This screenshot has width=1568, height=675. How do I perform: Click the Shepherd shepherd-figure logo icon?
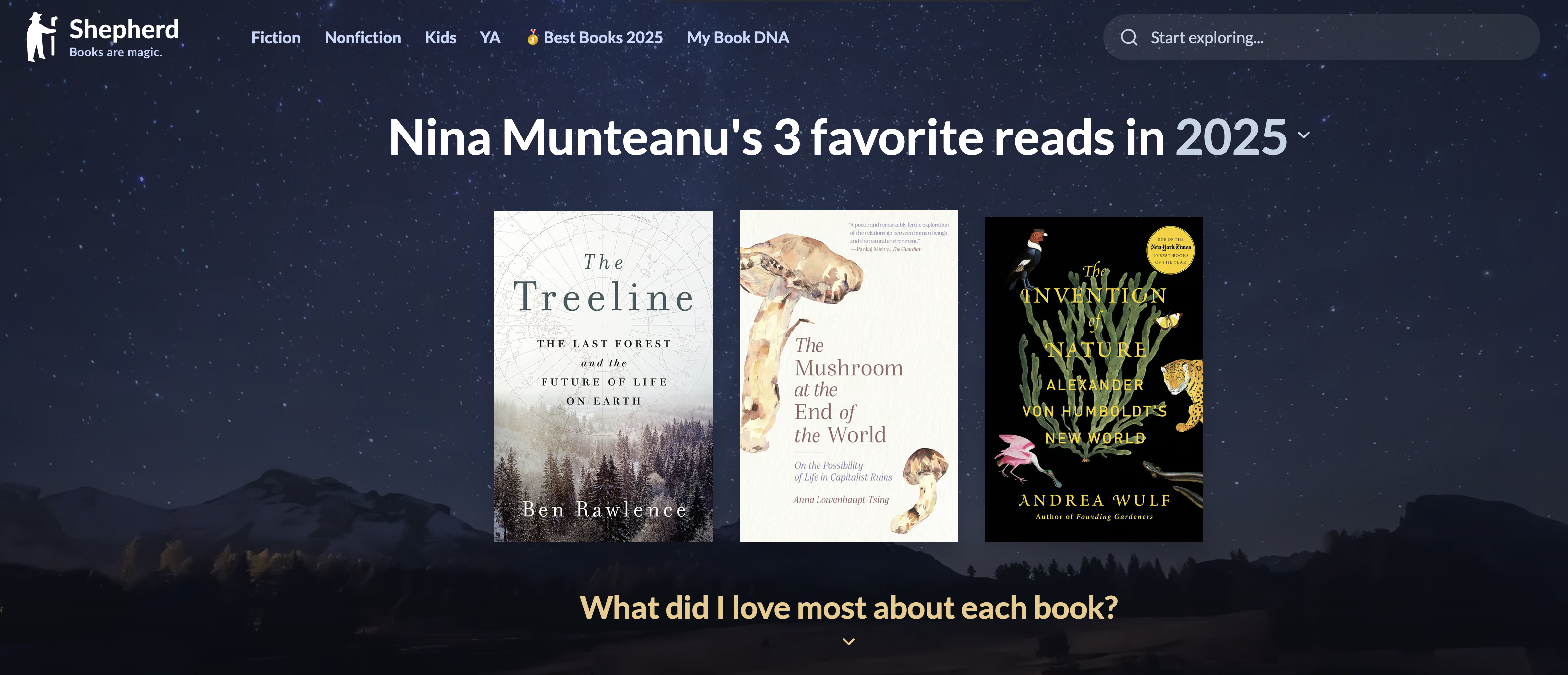coord(41,37)
